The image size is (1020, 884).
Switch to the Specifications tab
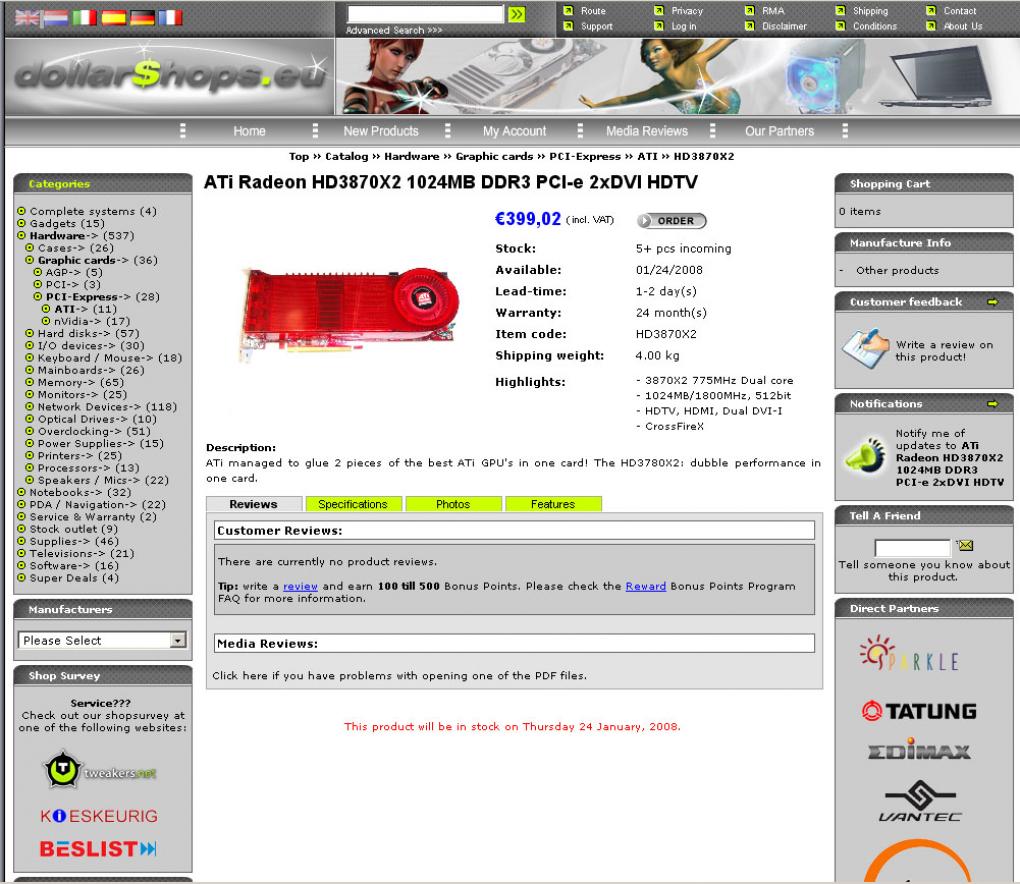click(x=353, y=504)
